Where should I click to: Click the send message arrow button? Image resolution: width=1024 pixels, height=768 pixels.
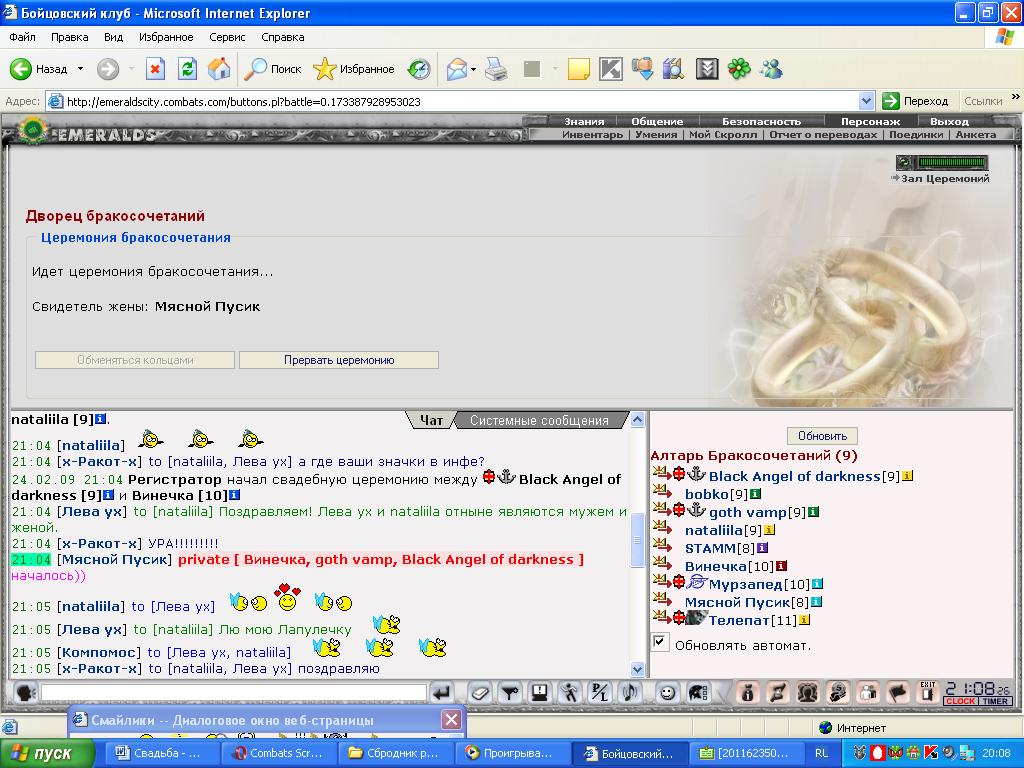pos(441,692)
